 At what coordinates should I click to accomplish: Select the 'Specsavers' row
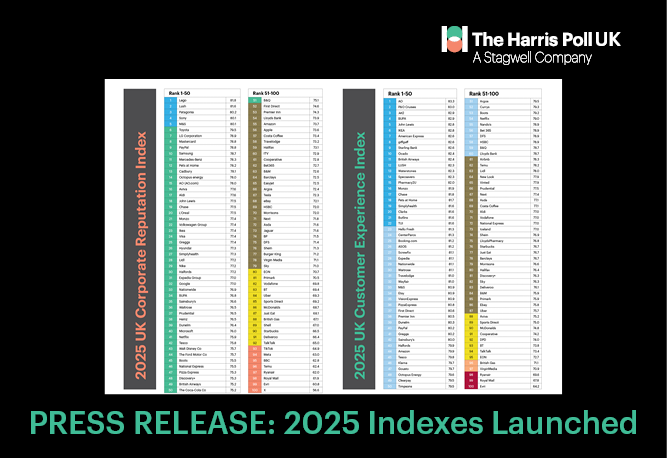click(x=420, y=177)
